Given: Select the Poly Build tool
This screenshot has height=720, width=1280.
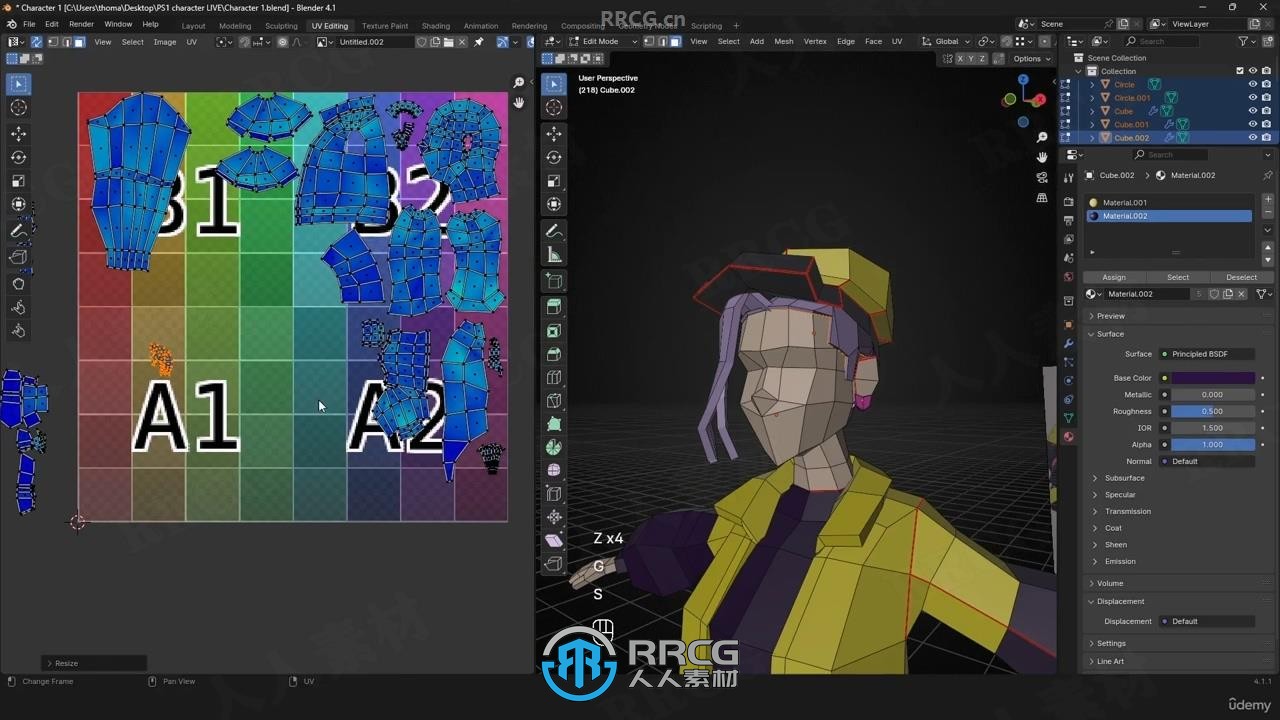Looking at the screenshot, I should (x=554, y=424).
